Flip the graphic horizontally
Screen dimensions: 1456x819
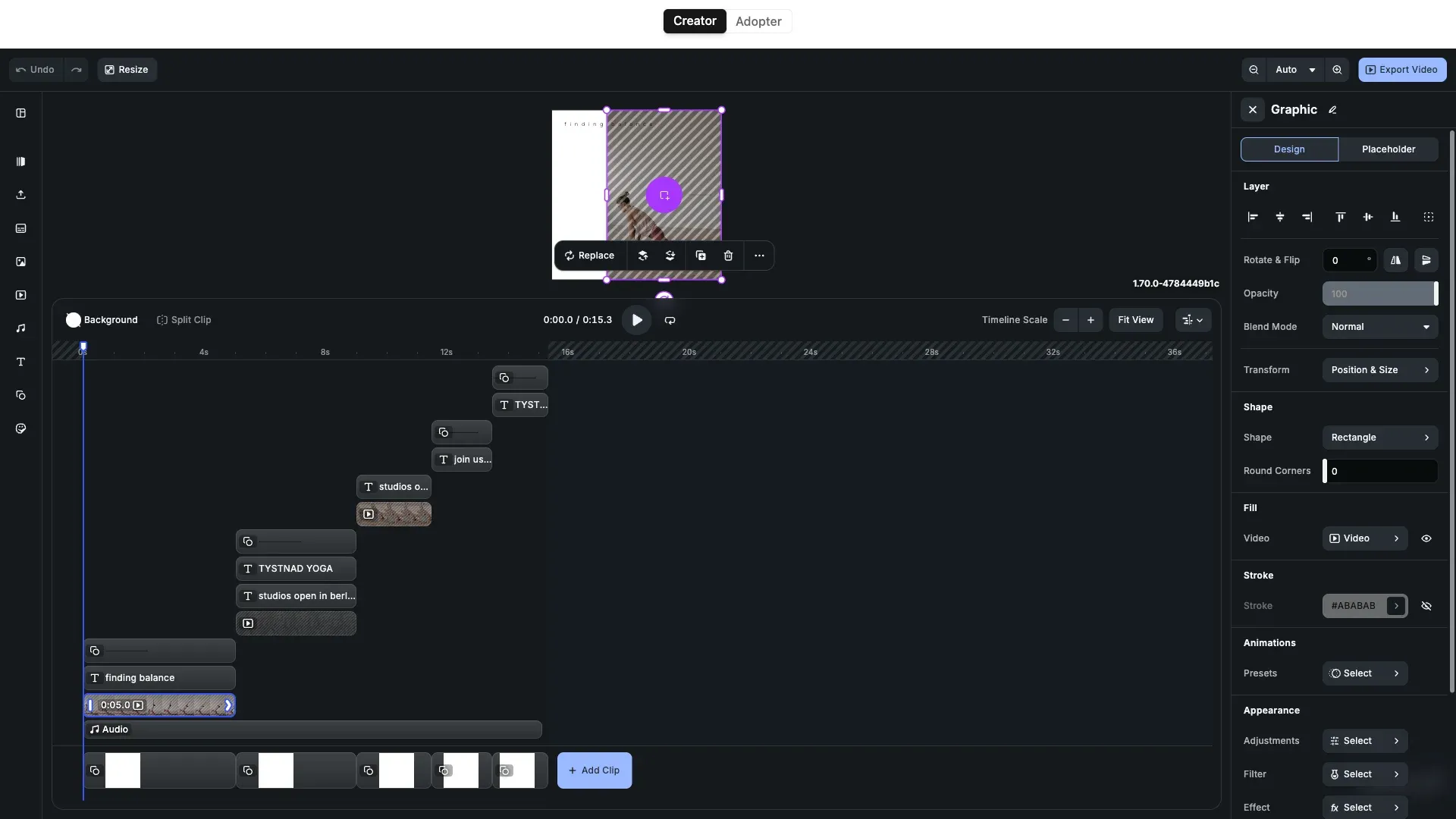[1396, 260]
